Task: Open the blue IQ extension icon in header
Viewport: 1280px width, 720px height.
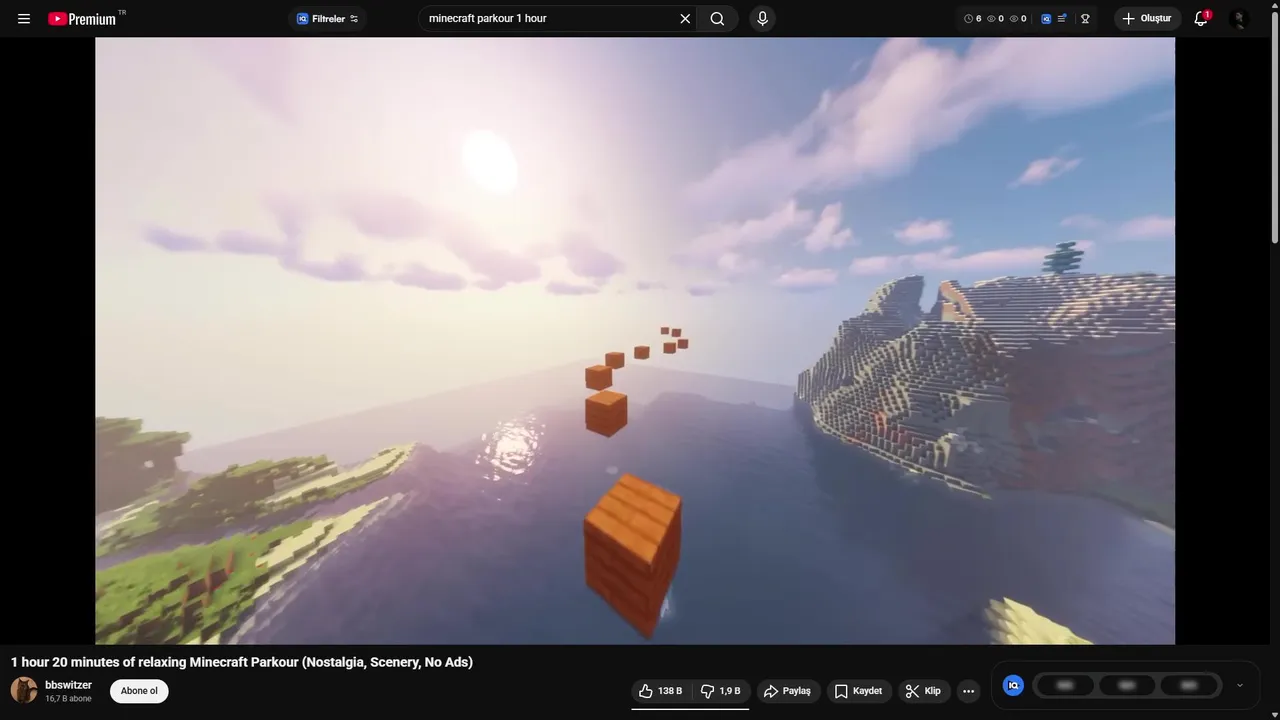Action: (1046, 19)
